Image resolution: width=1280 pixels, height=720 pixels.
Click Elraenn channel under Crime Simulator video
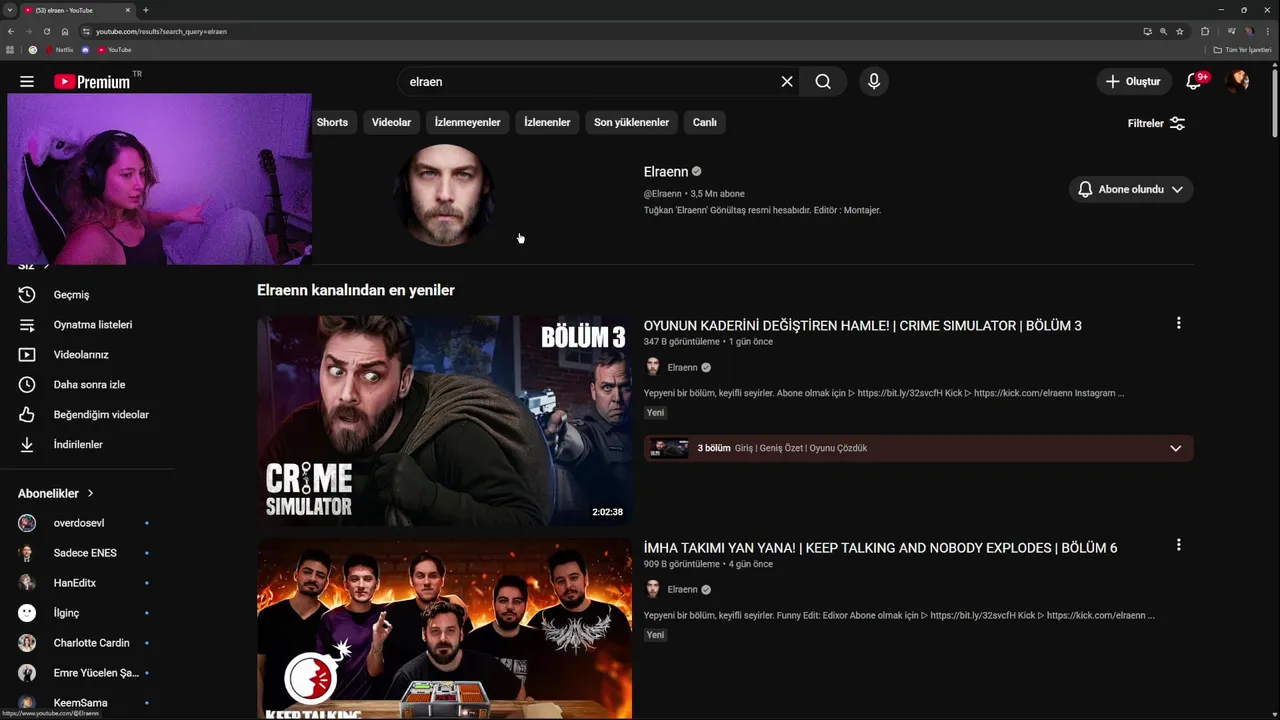(x=682, y=367)
